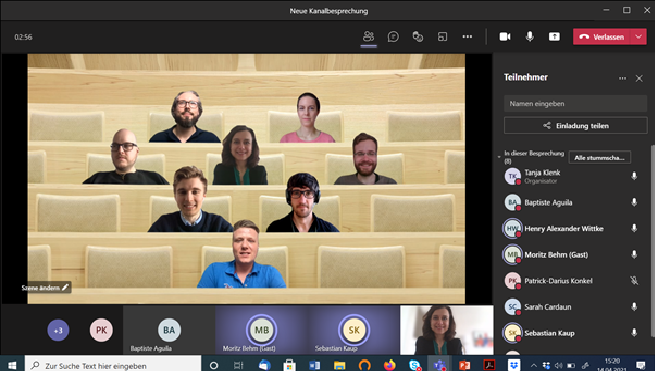The height and width of the screenshot is (371, 655).
Task: Toggle Patrick-Darius Konkel's muted microphone
Action: (x=634, y=280)
